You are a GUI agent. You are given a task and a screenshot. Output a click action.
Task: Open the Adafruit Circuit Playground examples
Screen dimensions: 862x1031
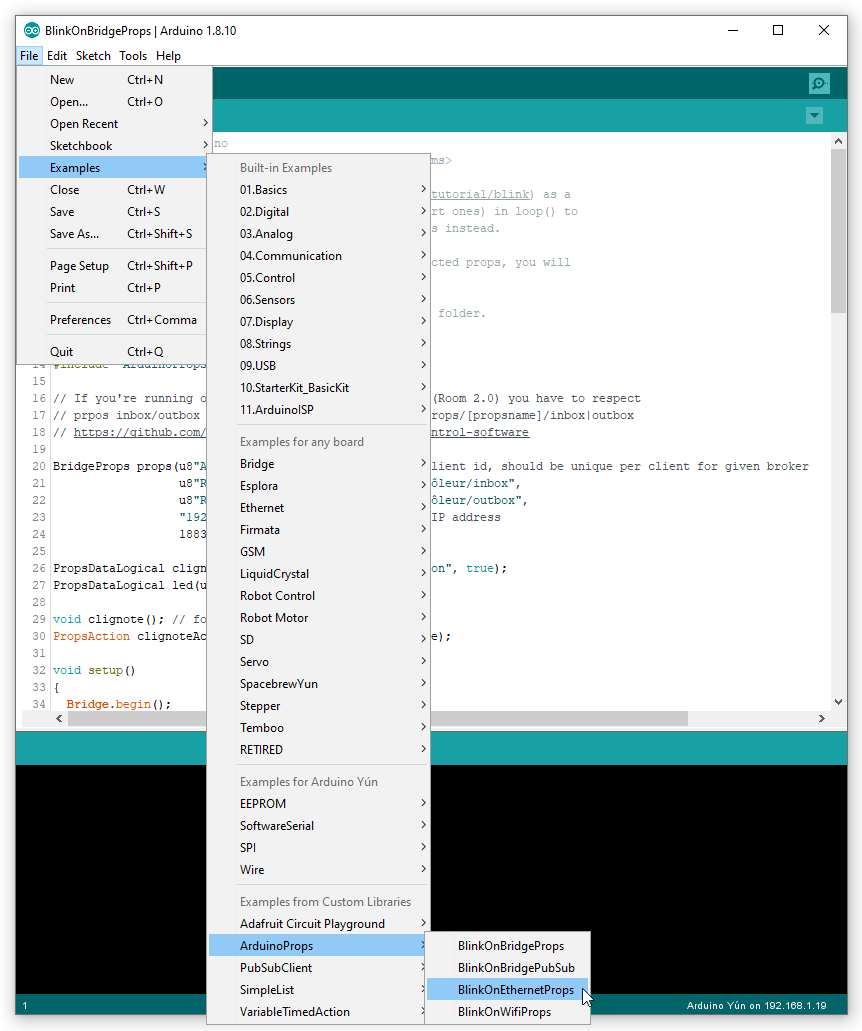319,924
